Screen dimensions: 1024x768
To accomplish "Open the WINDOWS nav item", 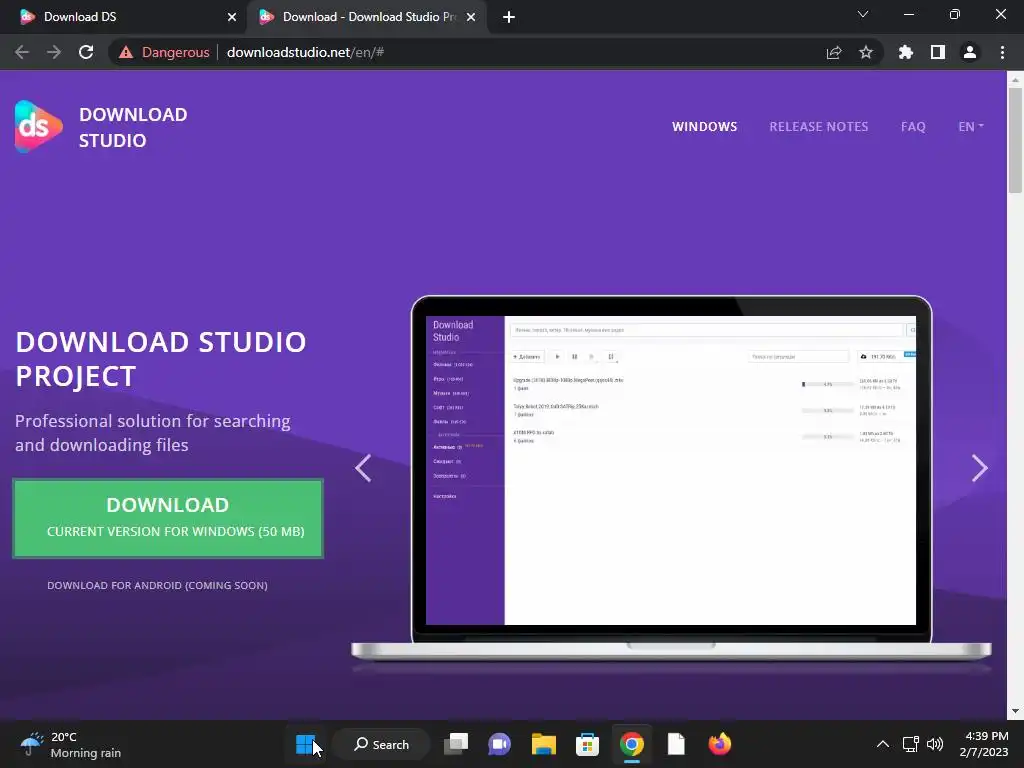I will (x=704, y=127).
